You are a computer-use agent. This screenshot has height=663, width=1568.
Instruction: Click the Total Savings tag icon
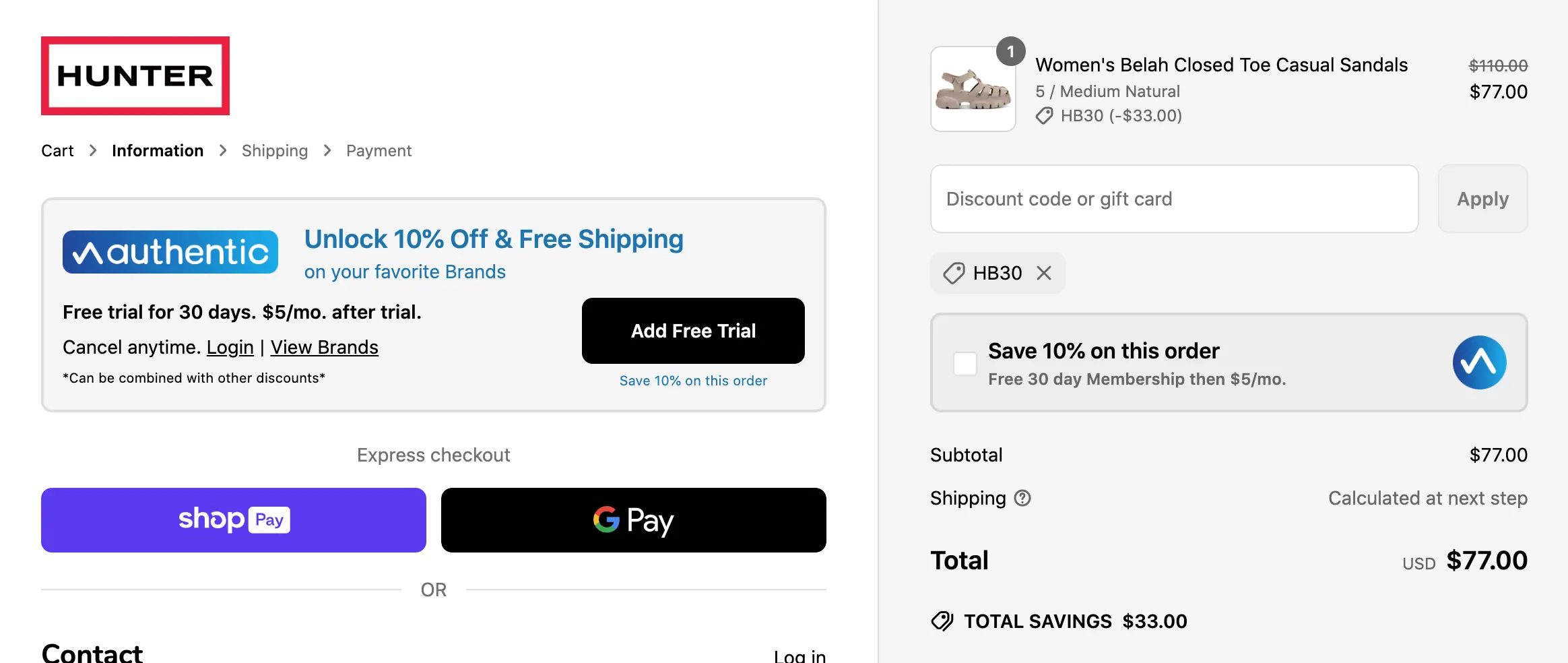click(942, 621)
